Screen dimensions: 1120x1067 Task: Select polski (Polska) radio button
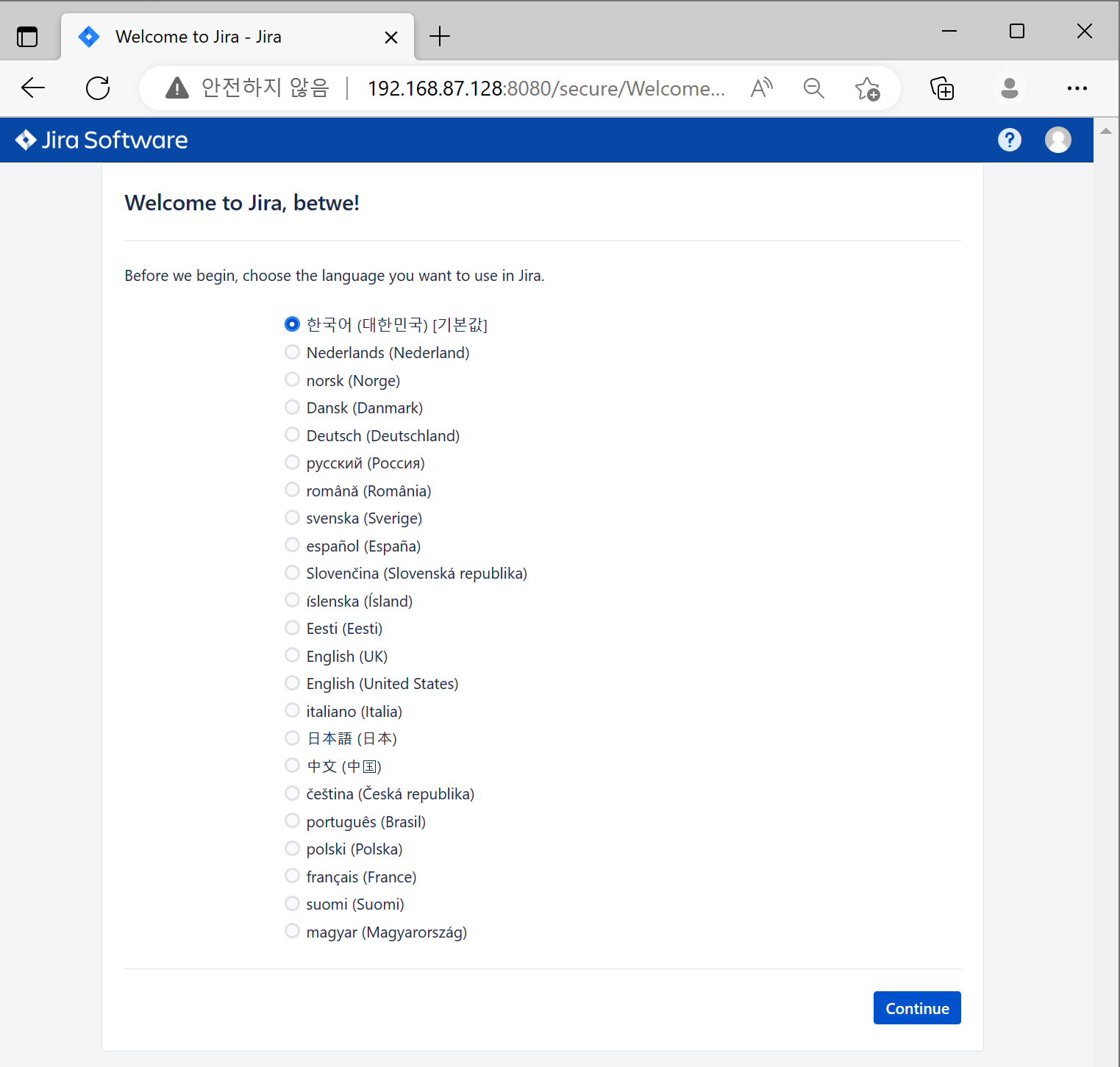(x=292, y=849)
